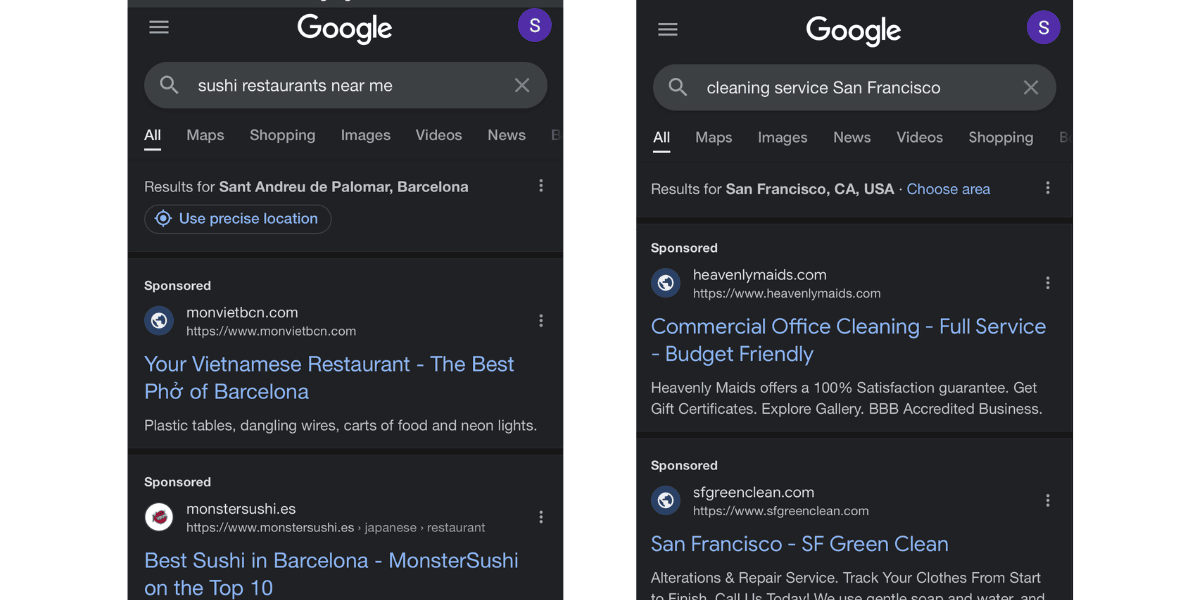Click monvietbcn.com globe favicon
1200x600 pixels.
(159, 321)
